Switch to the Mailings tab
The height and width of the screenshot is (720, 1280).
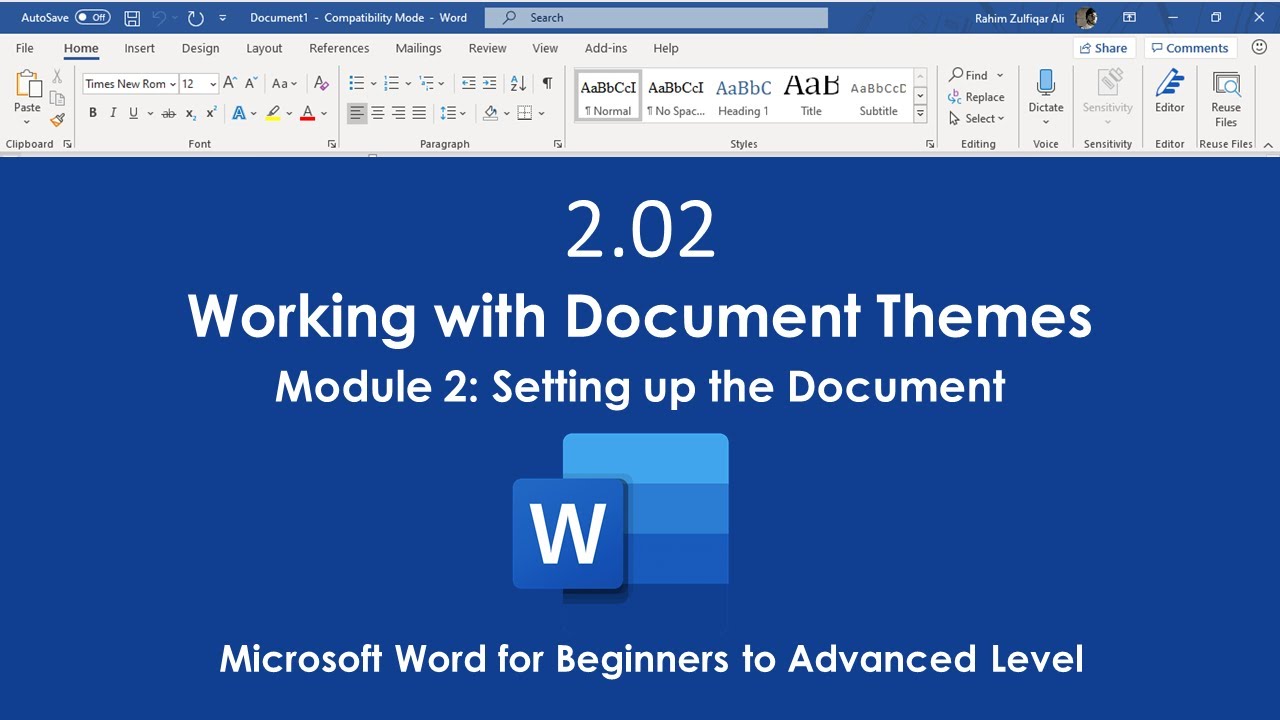pyautogui.click(x=418, y=48)
